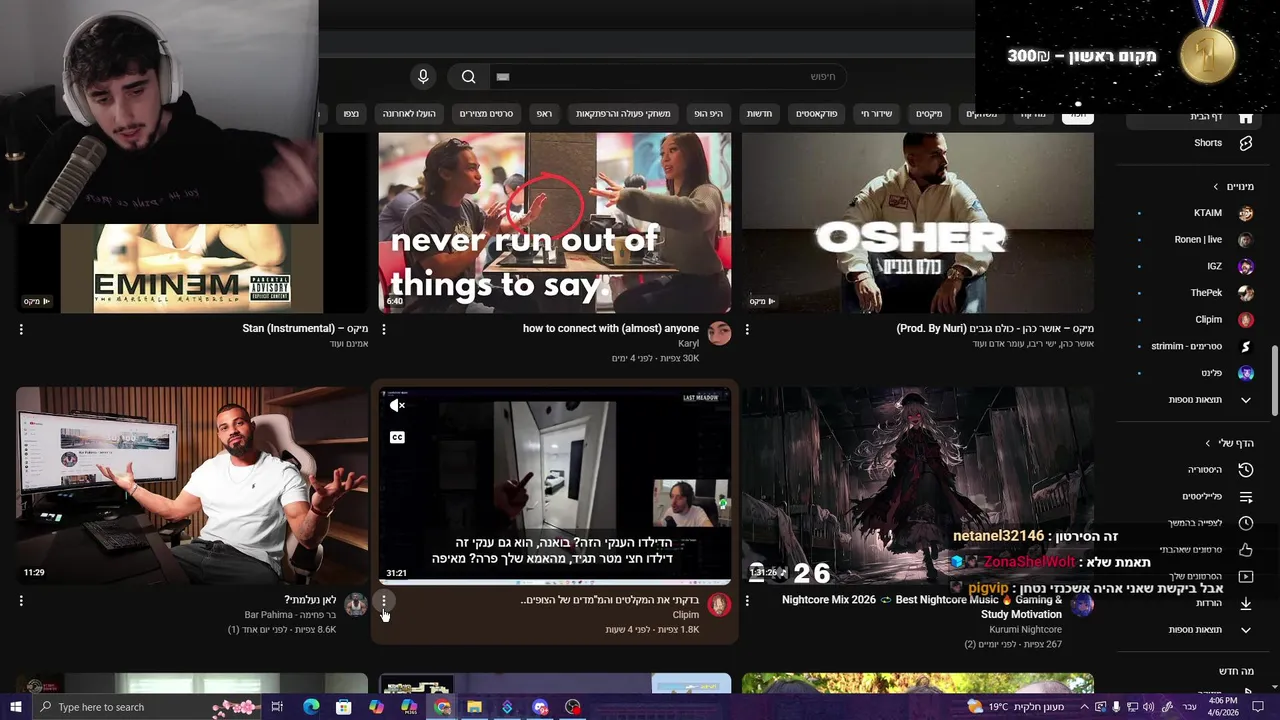
Task: Open פלייליסטים playlists icon in sidebar
Action: coord(1246,497)
